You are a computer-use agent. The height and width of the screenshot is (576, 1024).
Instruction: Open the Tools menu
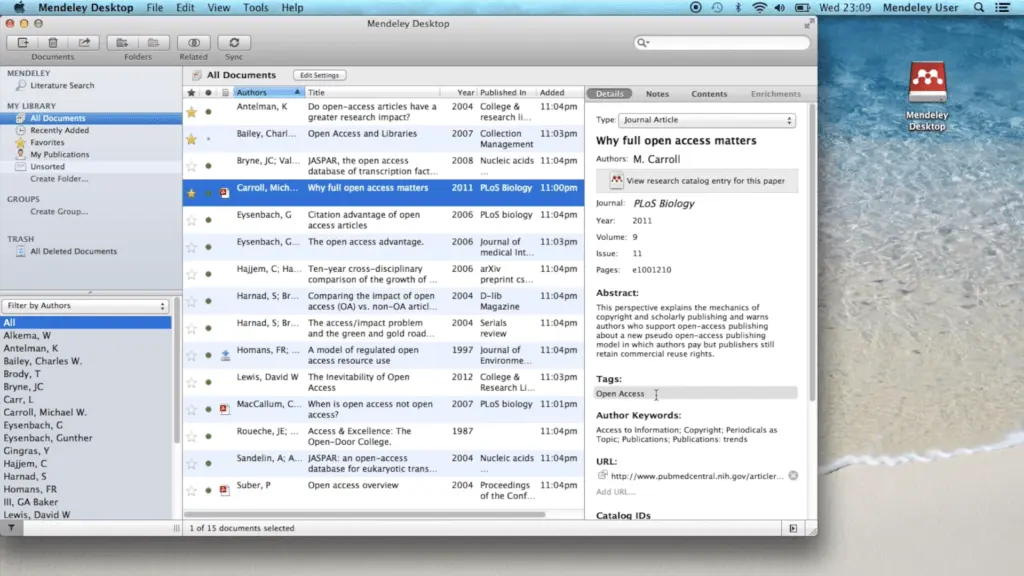click(255, 8)
